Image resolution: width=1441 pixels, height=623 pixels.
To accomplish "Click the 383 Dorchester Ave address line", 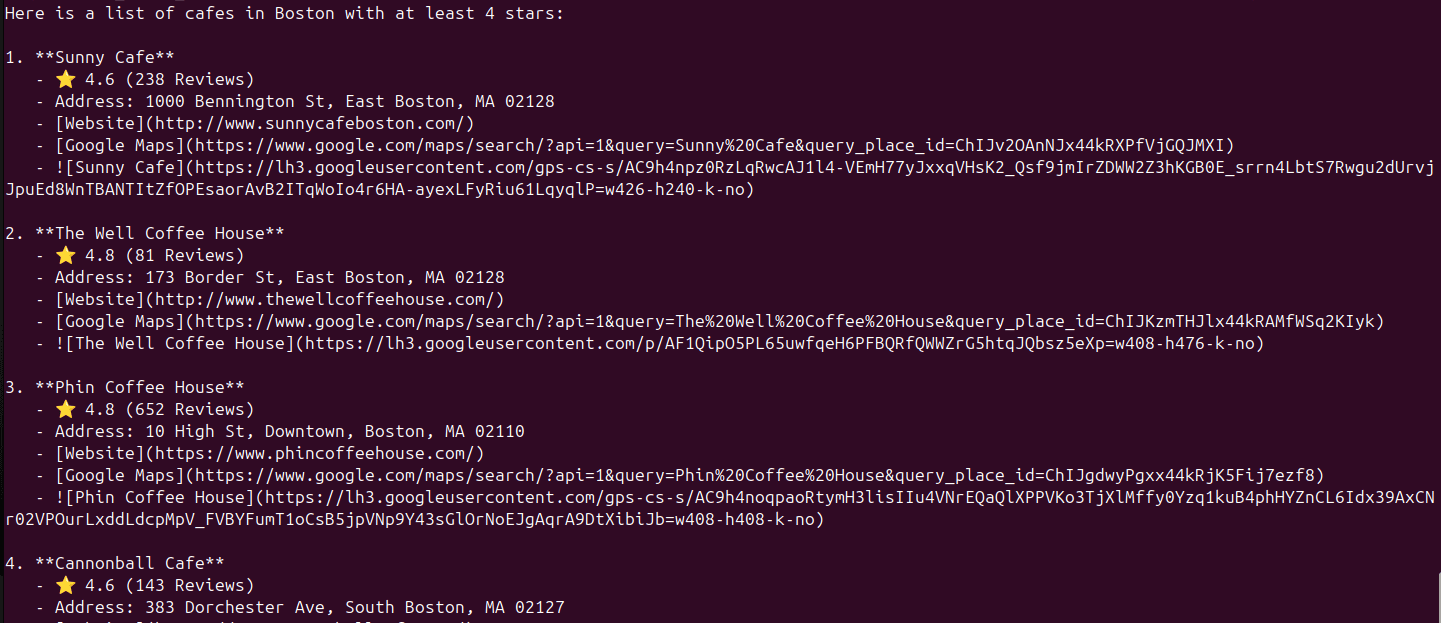I will click(x=310, y=608).
